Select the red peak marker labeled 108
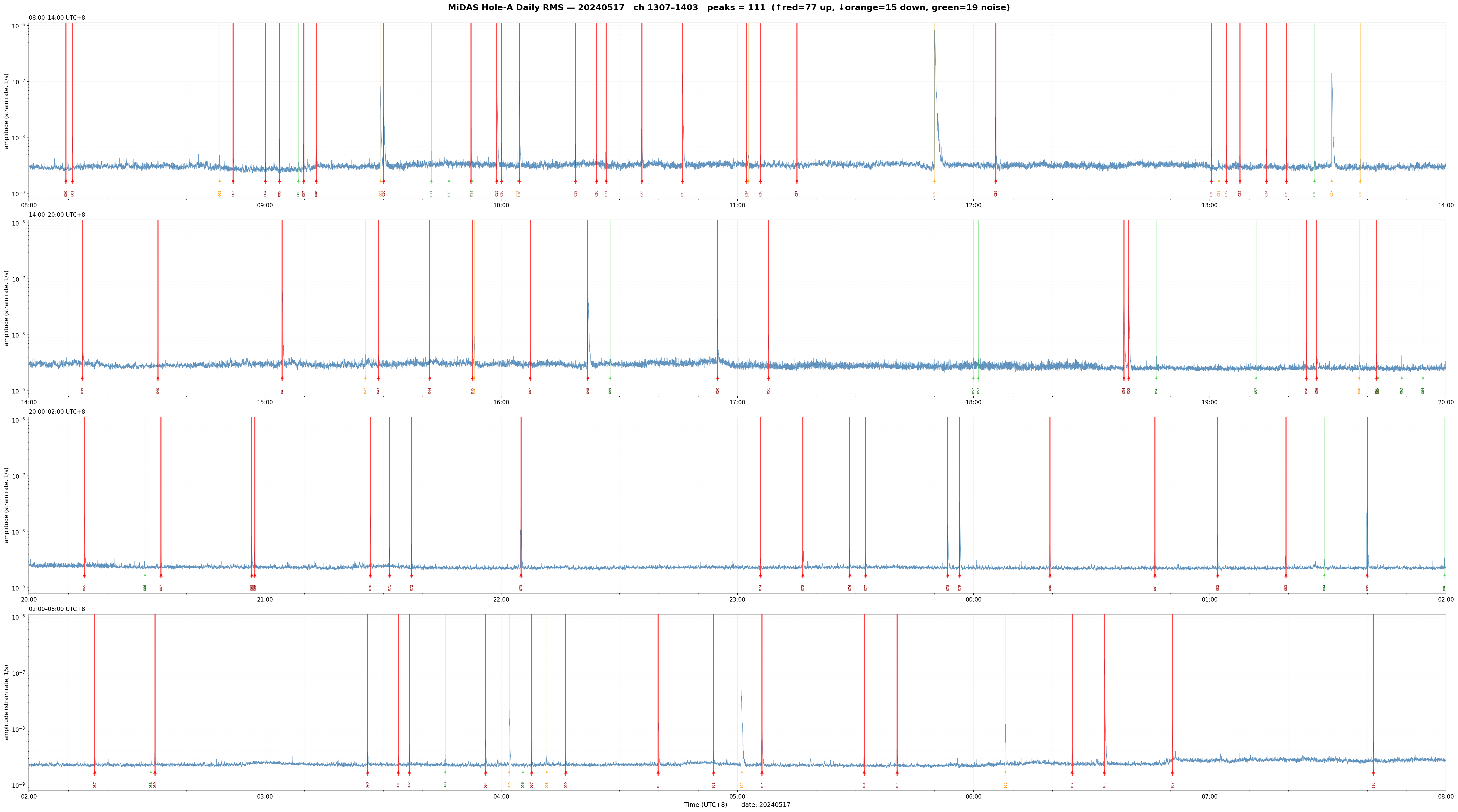The height and width of the screenshot is (812, 1458). point(1104,772)
